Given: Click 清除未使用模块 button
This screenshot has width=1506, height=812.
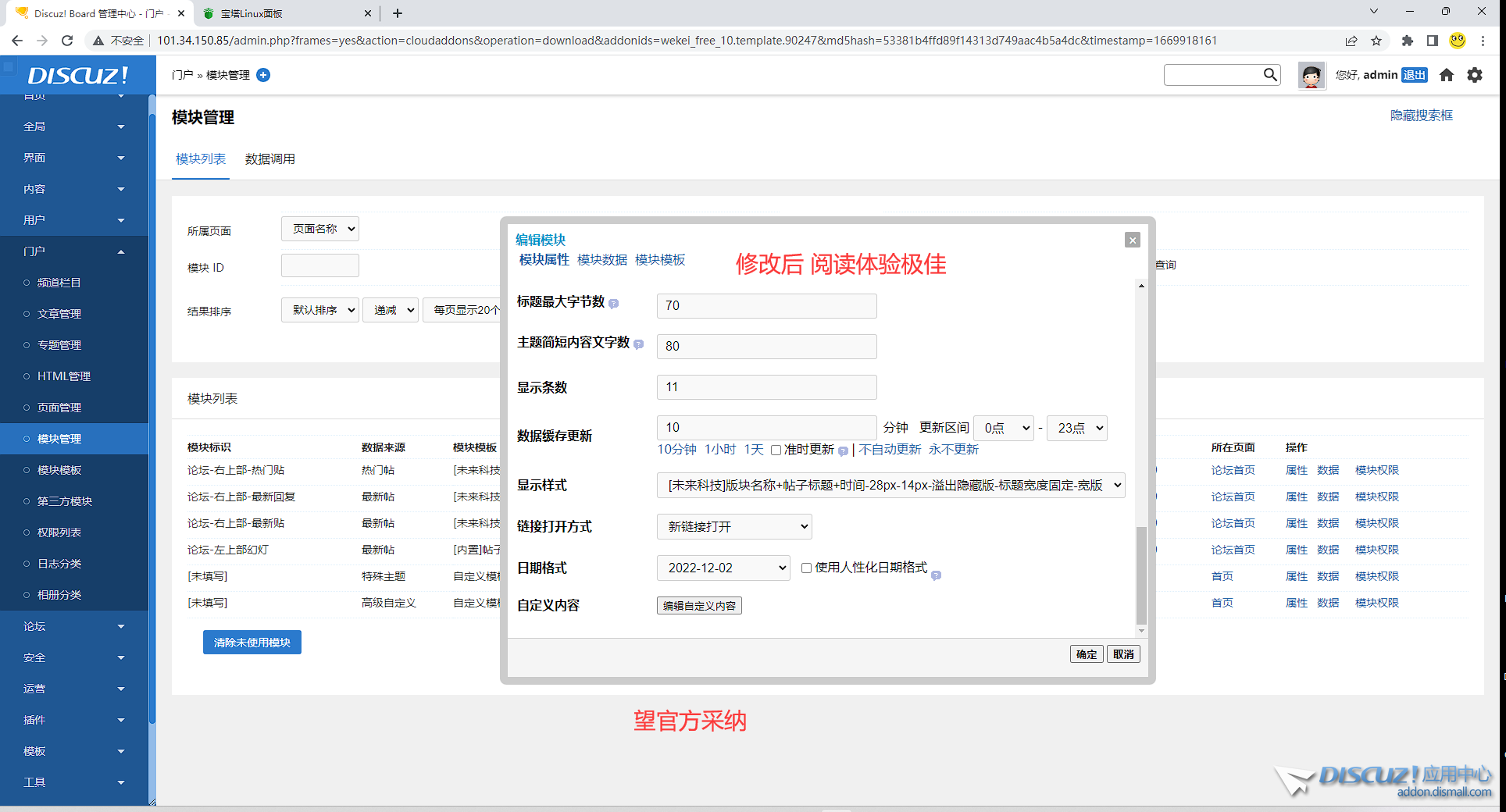Looking at the screenshot, I should pos(252,643).
